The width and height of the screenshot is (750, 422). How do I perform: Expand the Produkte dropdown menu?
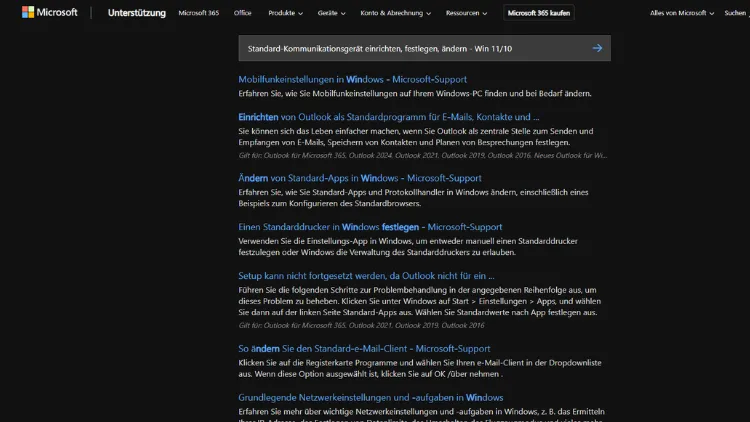point(285,13)
